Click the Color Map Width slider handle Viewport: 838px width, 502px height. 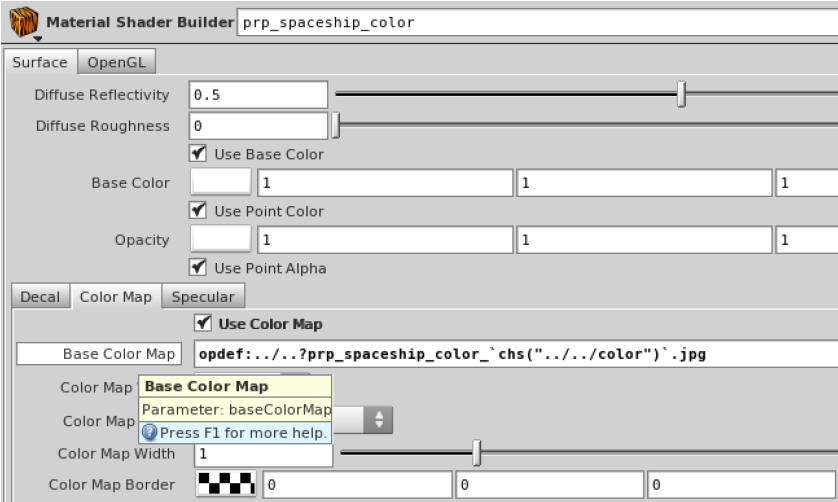[x=476, y=455]
